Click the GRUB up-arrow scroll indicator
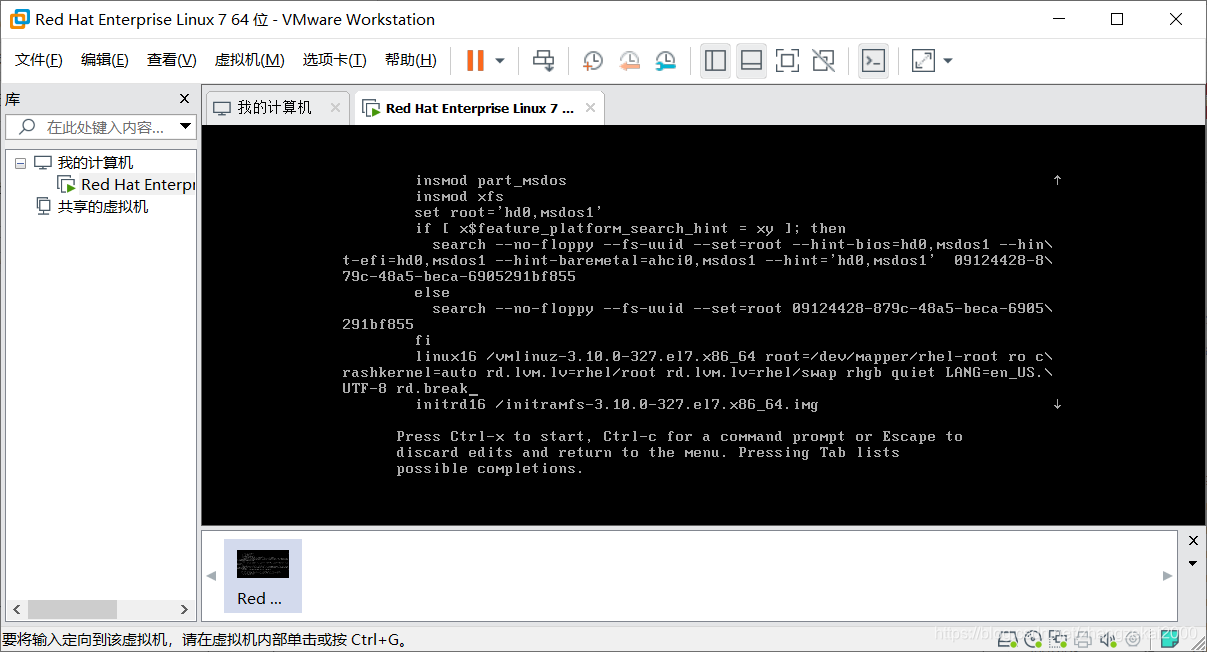The height and width of the screenshot is (652, 1207). [x=1057, y=180]
